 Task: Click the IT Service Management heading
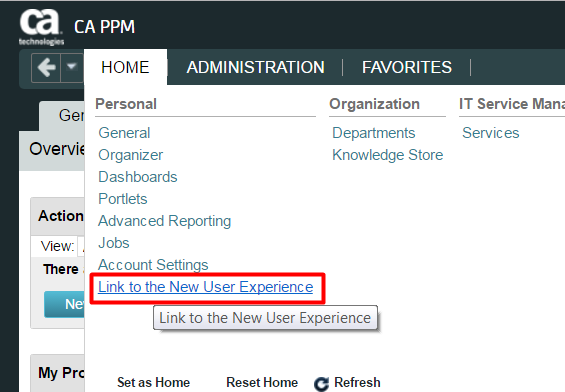(x=512, y=104)
